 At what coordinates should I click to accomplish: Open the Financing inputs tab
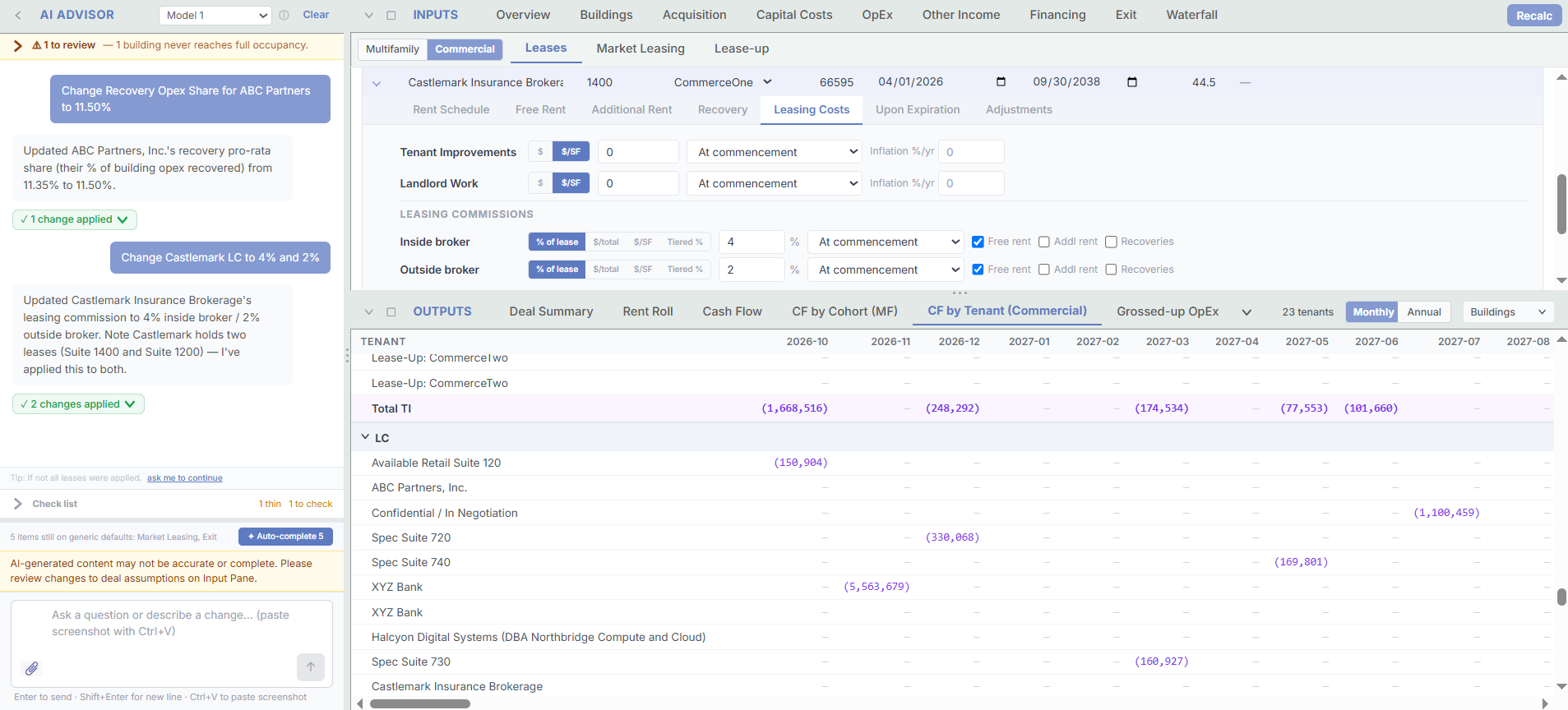pos(1057,15)
